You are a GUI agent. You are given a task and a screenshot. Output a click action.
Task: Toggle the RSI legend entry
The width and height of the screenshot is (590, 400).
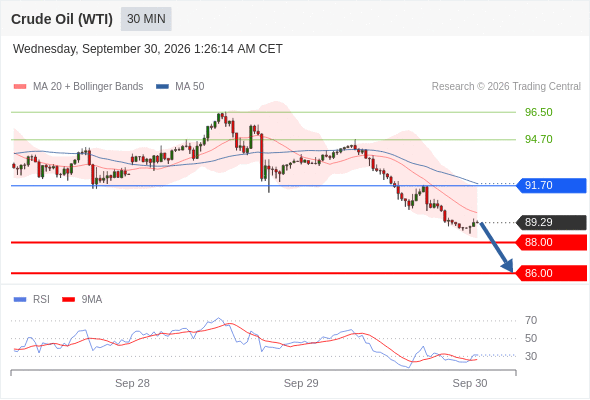32,300
